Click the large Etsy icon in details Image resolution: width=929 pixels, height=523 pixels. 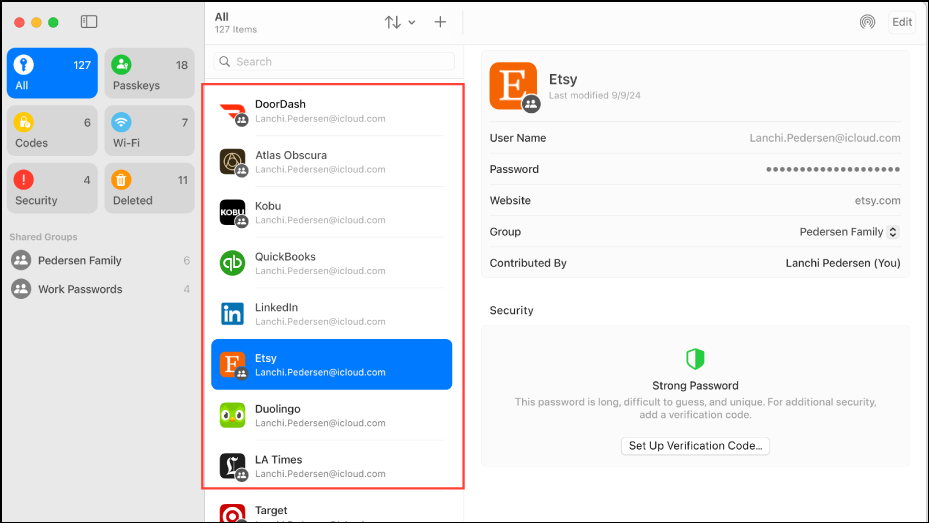click(x=513, y=86)
